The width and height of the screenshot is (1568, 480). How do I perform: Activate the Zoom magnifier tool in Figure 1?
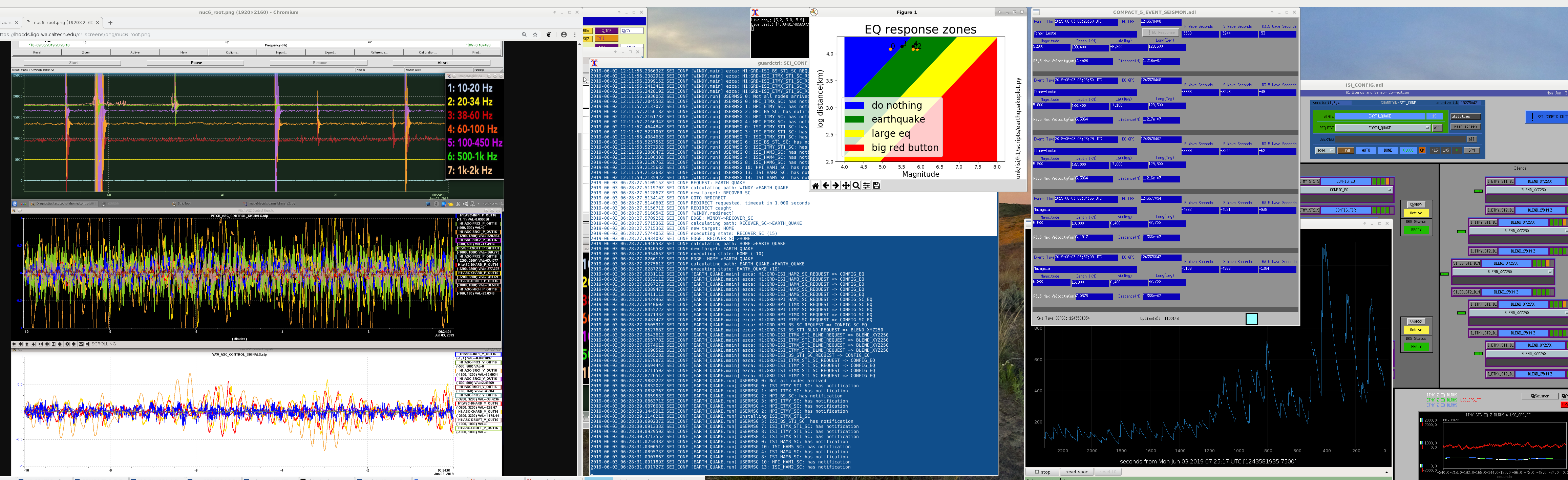coord(856,186)
